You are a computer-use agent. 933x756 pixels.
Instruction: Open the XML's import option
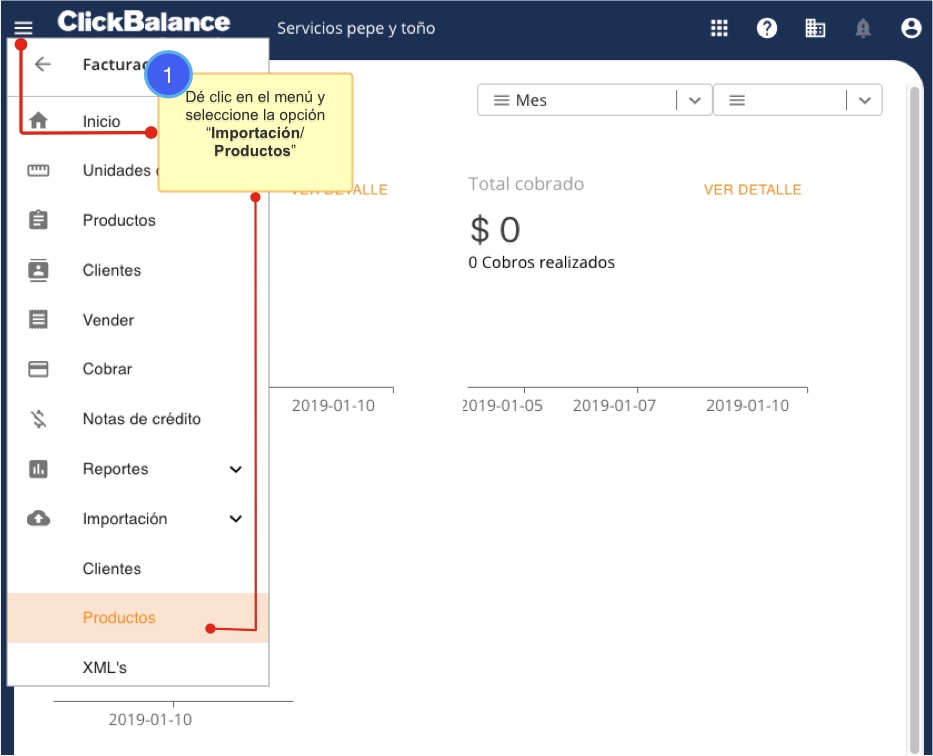pyautogui.click(x=105, y=667)
